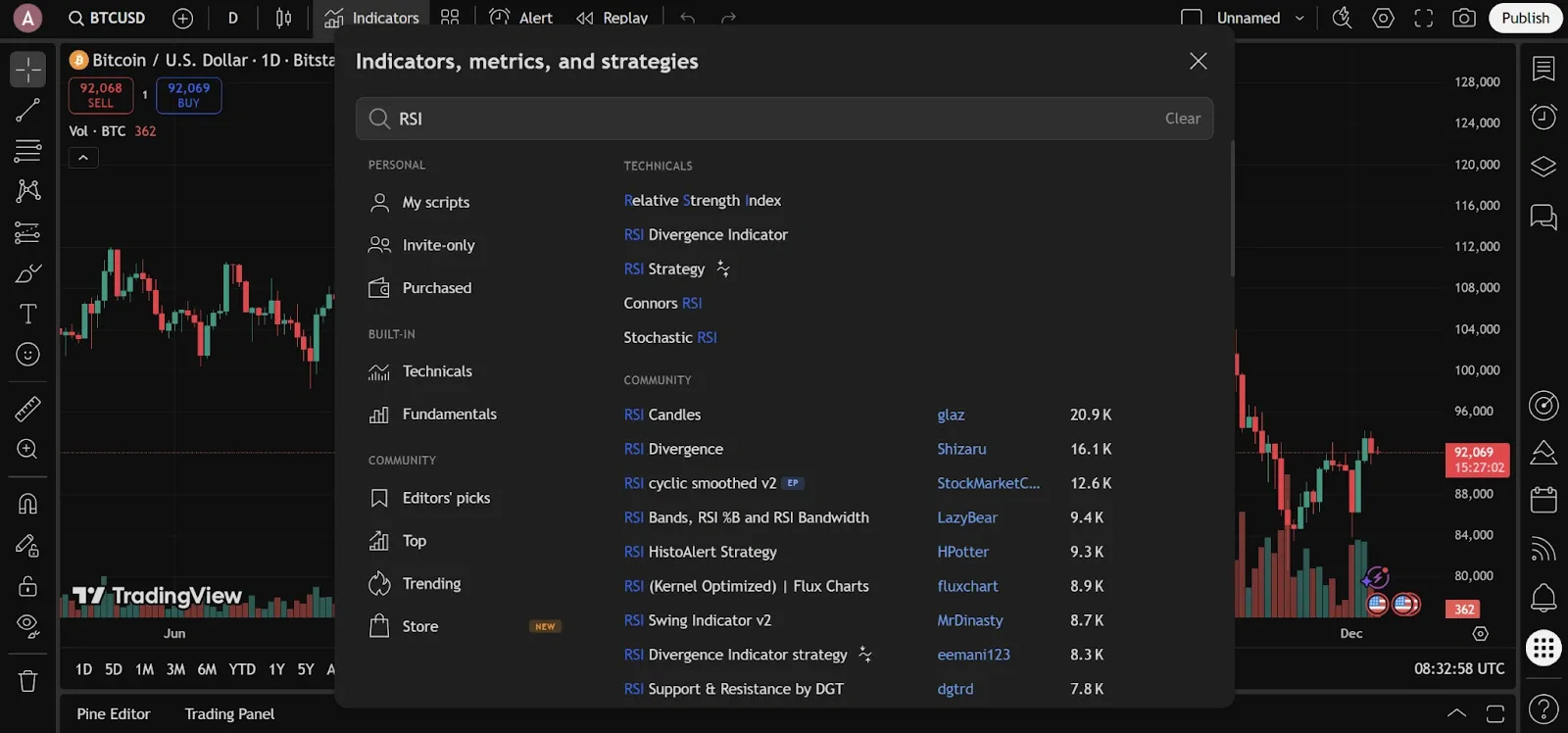The height and width of the screenshot is (733, 1568).
Task: Open the patterns drawing tool
Action: [28, 190]
